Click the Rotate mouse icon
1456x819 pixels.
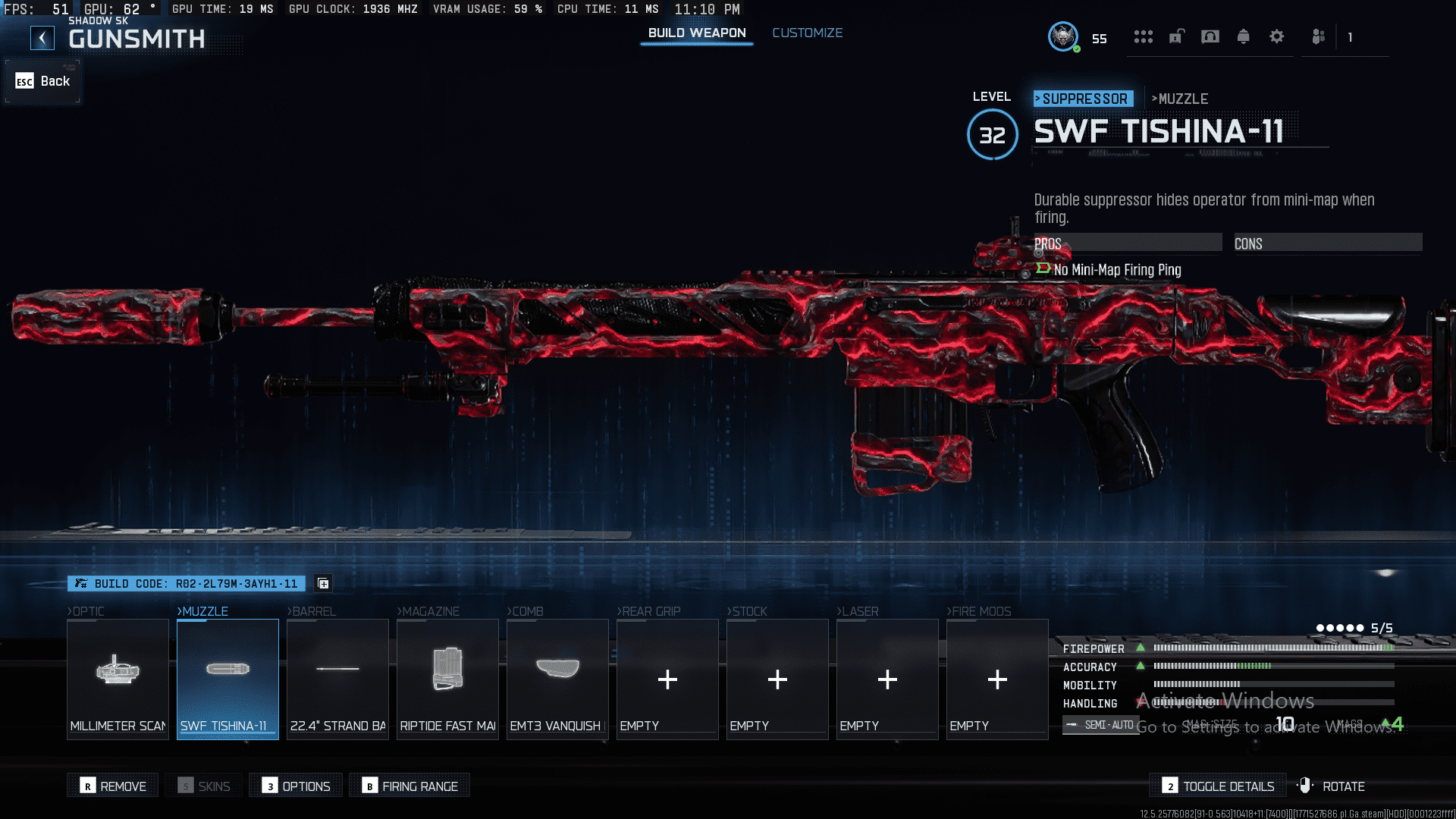click(x=1305, y=786)
